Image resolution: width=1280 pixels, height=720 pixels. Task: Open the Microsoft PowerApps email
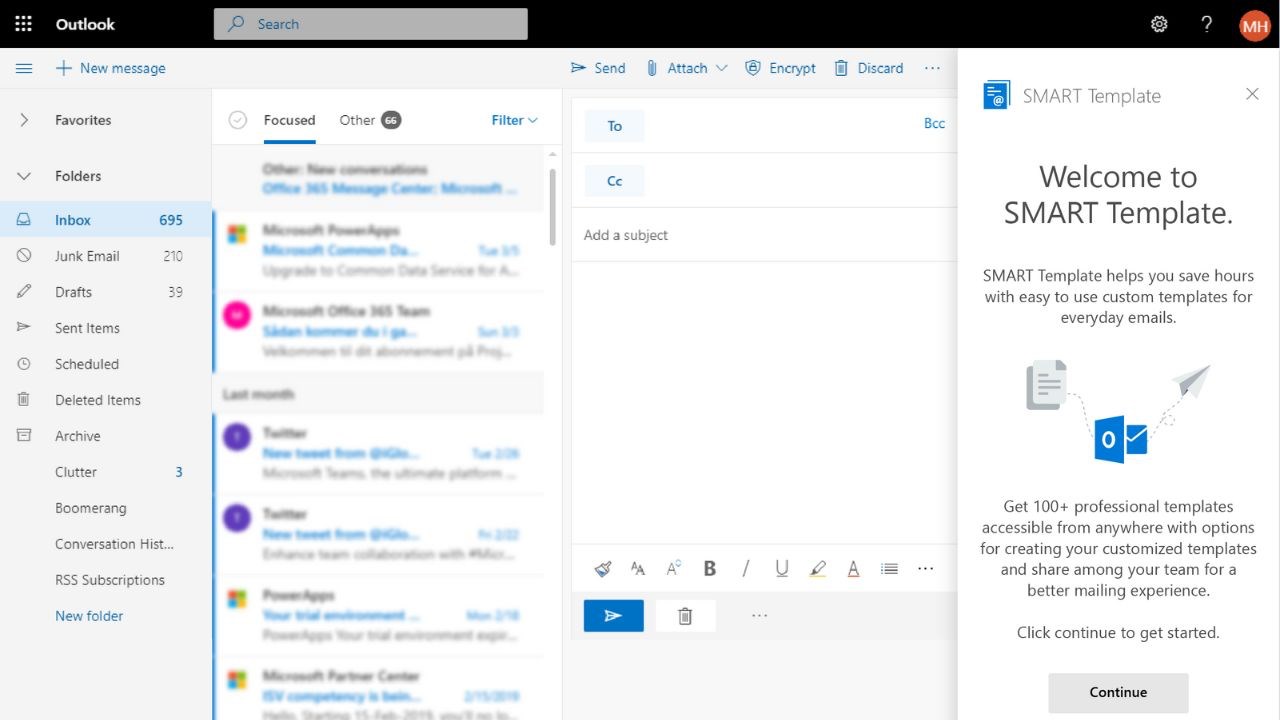[378, 250]
